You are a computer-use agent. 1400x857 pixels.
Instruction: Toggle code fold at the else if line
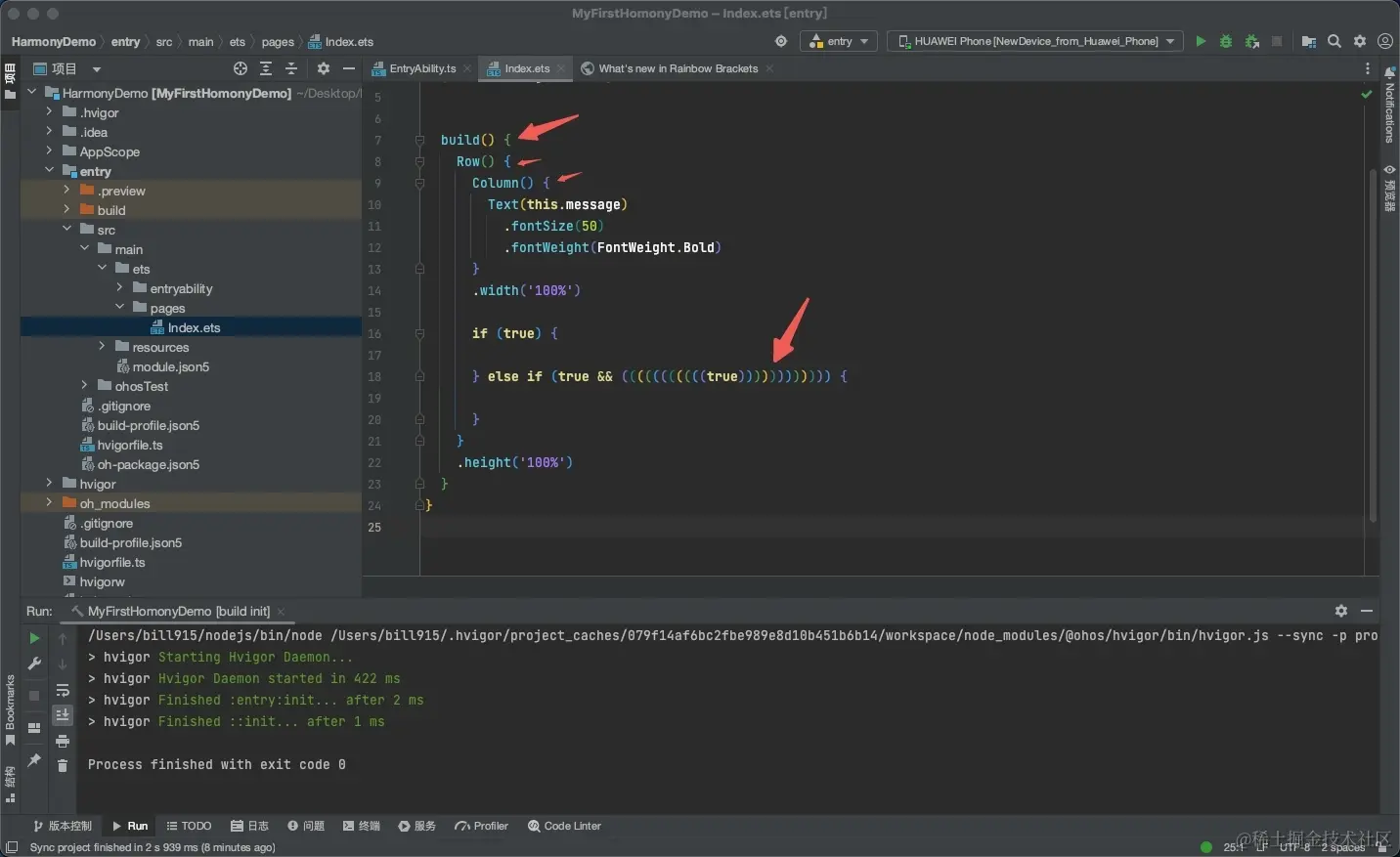click(419, 376)
